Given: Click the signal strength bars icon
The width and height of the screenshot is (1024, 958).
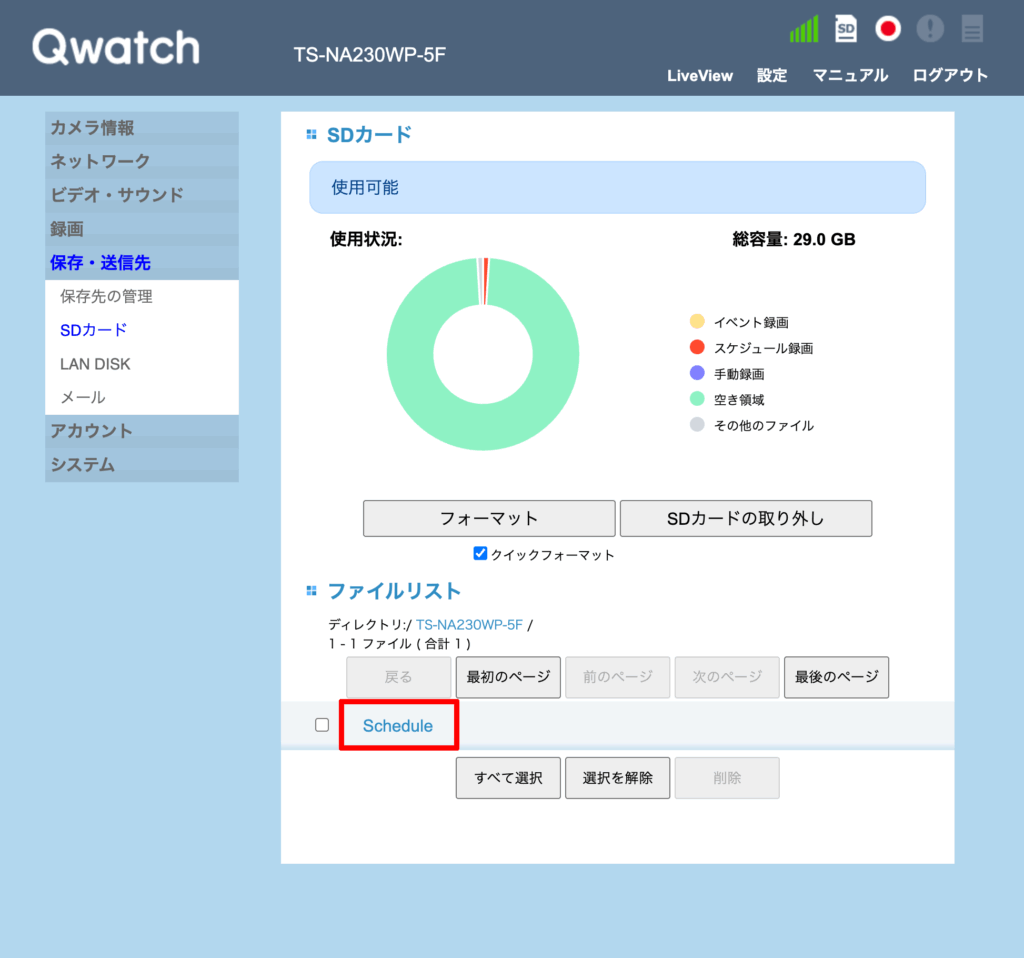Looking at the screenshot, I should 803,29.
